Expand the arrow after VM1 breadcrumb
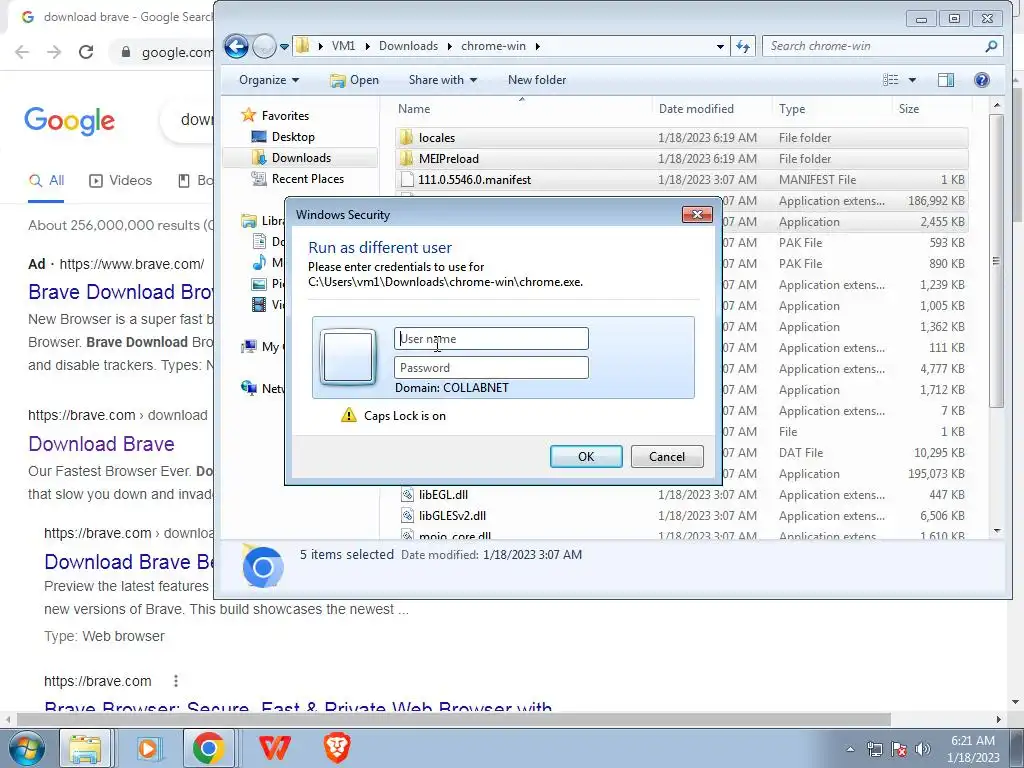Screen dimensions: 1024x768 (367, 46)
